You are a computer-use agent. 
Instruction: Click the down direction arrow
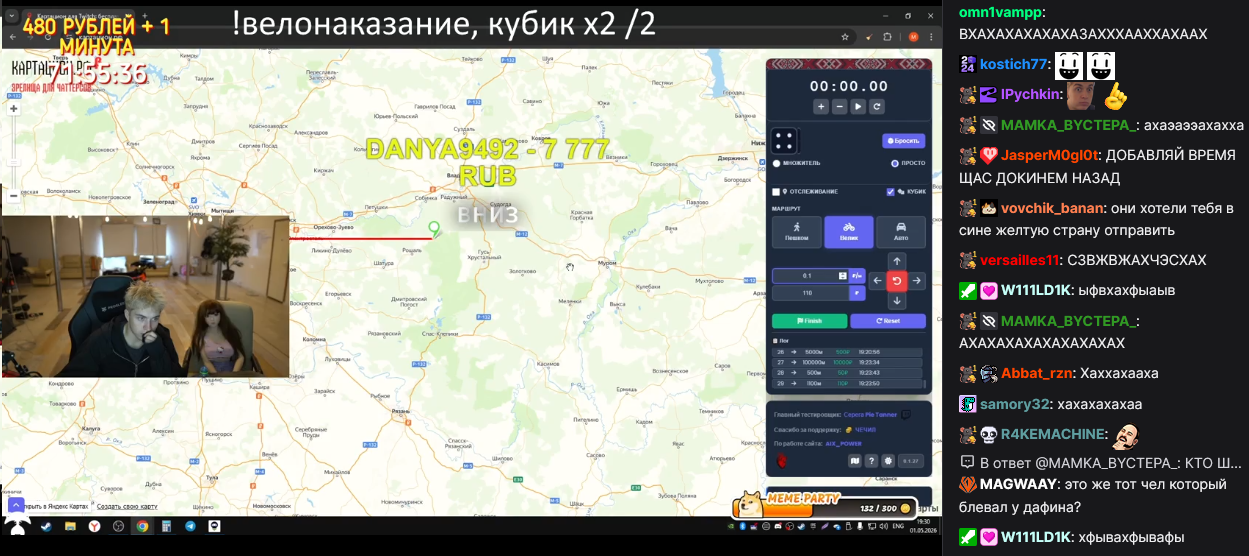[x=897, y=300]
